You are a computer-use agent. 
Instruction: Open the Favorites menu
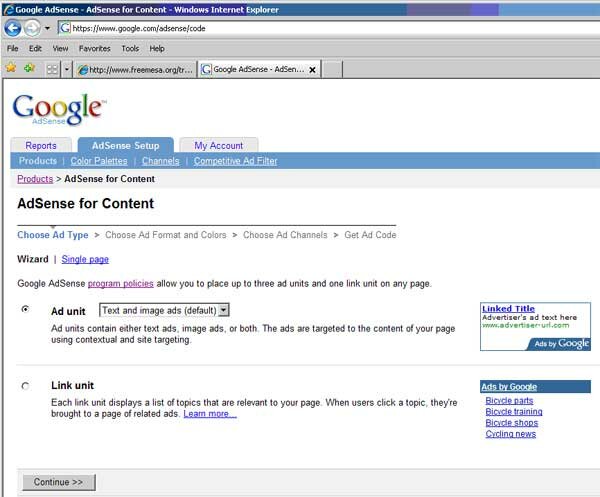(x=95, y=49)
